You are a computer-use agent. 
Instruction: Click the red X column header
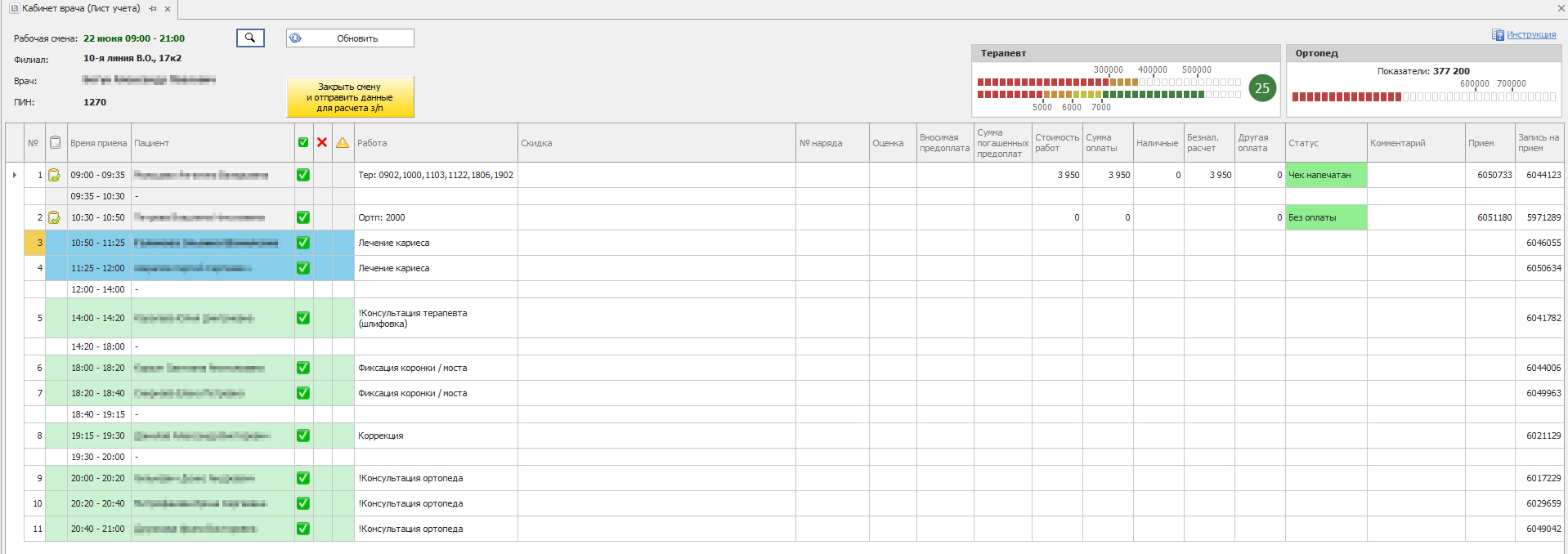pos(322,143)
